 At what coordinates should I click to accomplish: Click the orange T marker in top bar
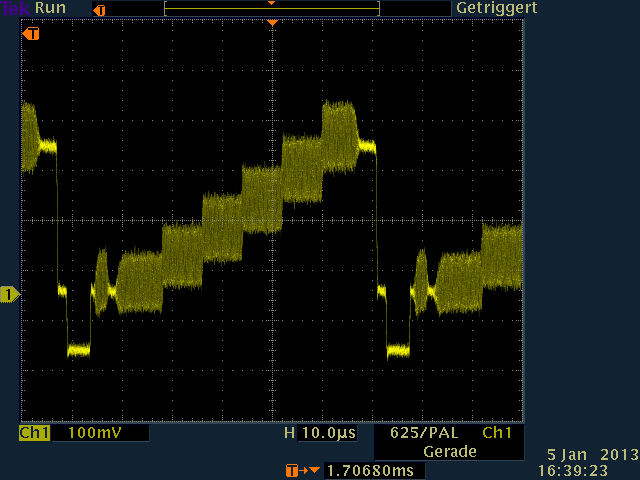(x=97, y=9)
